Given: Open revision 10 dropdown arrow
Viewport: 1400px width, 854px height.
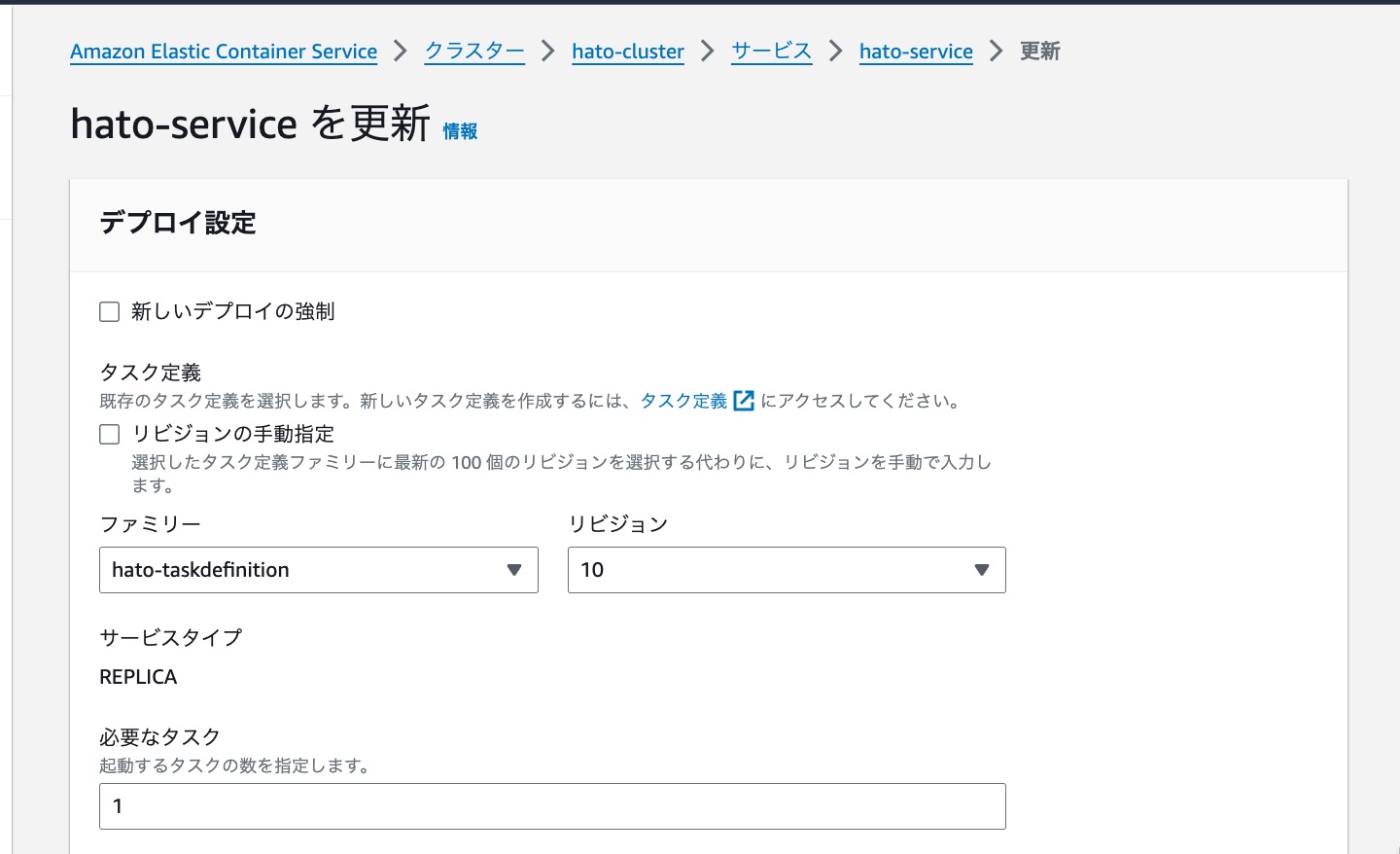Looking at the screenshot, I should (x=981, y=570).
